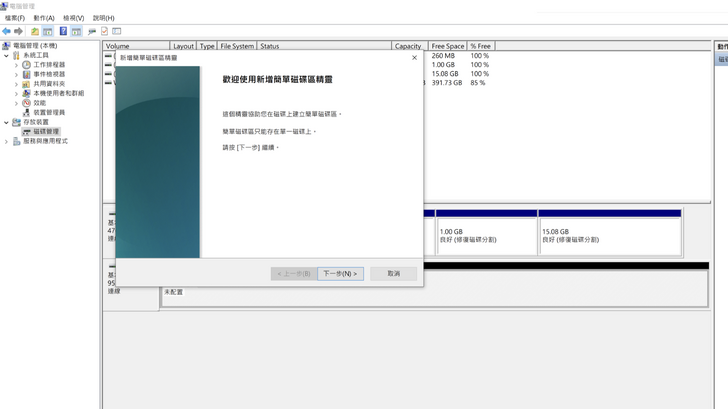Sort by the File System column header
Screen dimensions: 728x409
(237, 46)
